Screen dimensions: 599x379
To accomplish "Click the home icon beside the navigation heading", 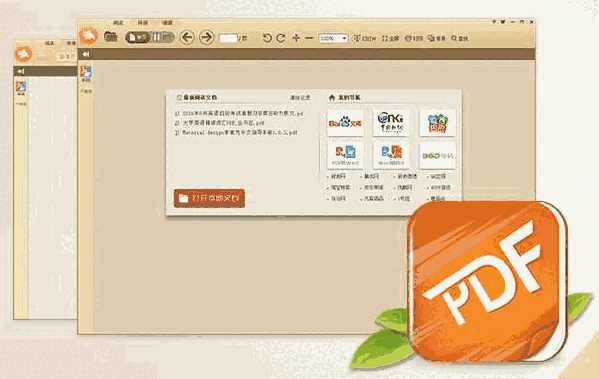I will (x=332, y=97).
